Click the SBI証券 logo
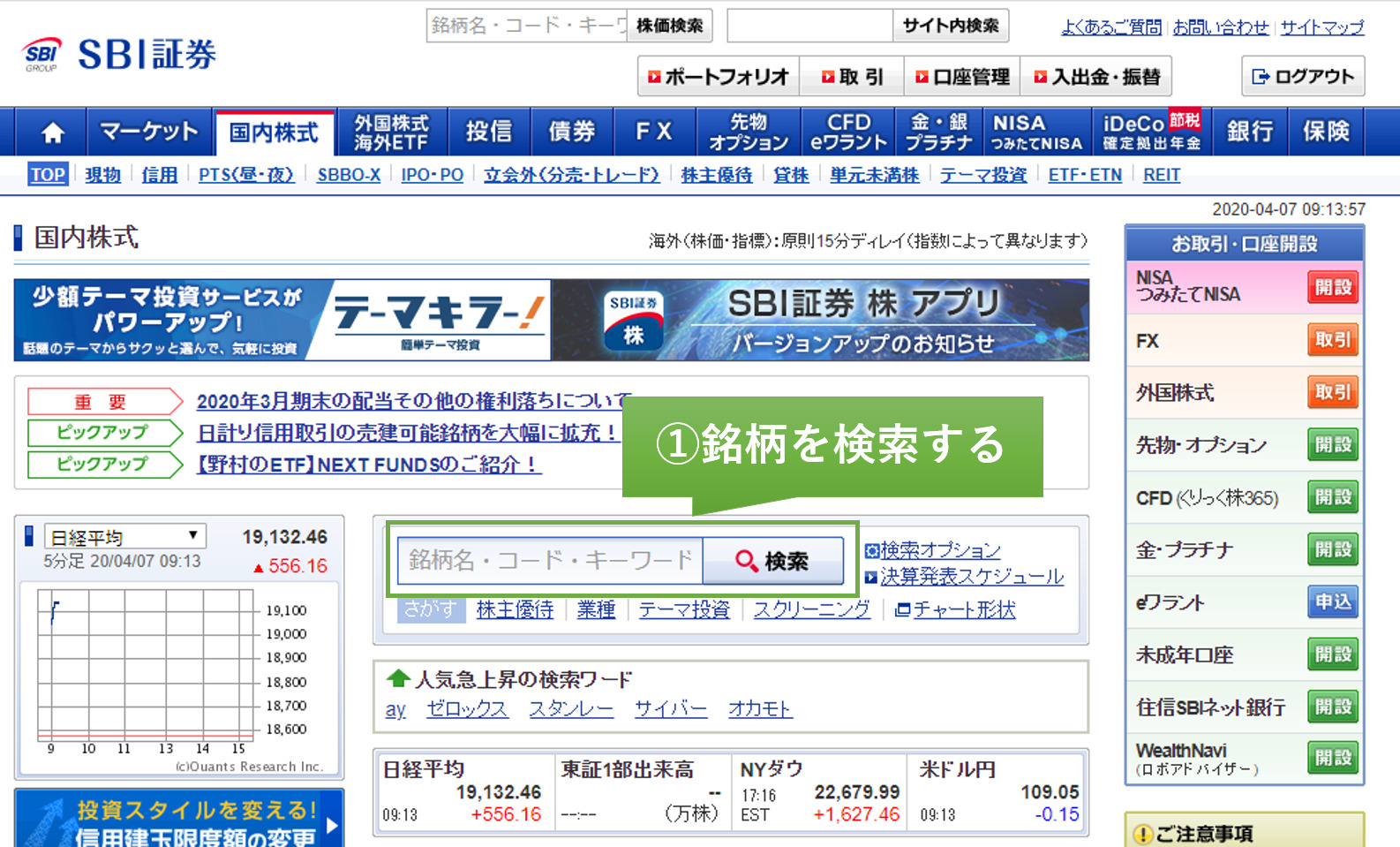Viewport: 1400px width, 847px height. pyautogui.click(x=119, y=55)
